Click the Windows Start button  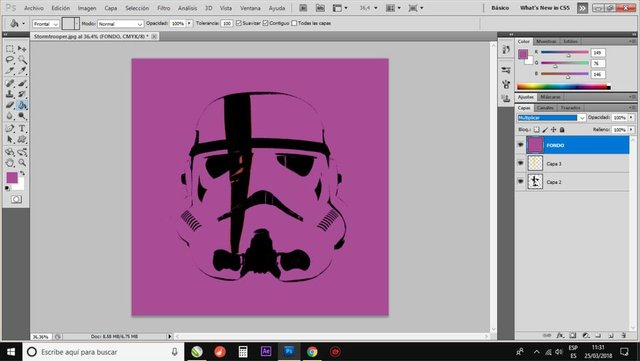pos(11,352)
